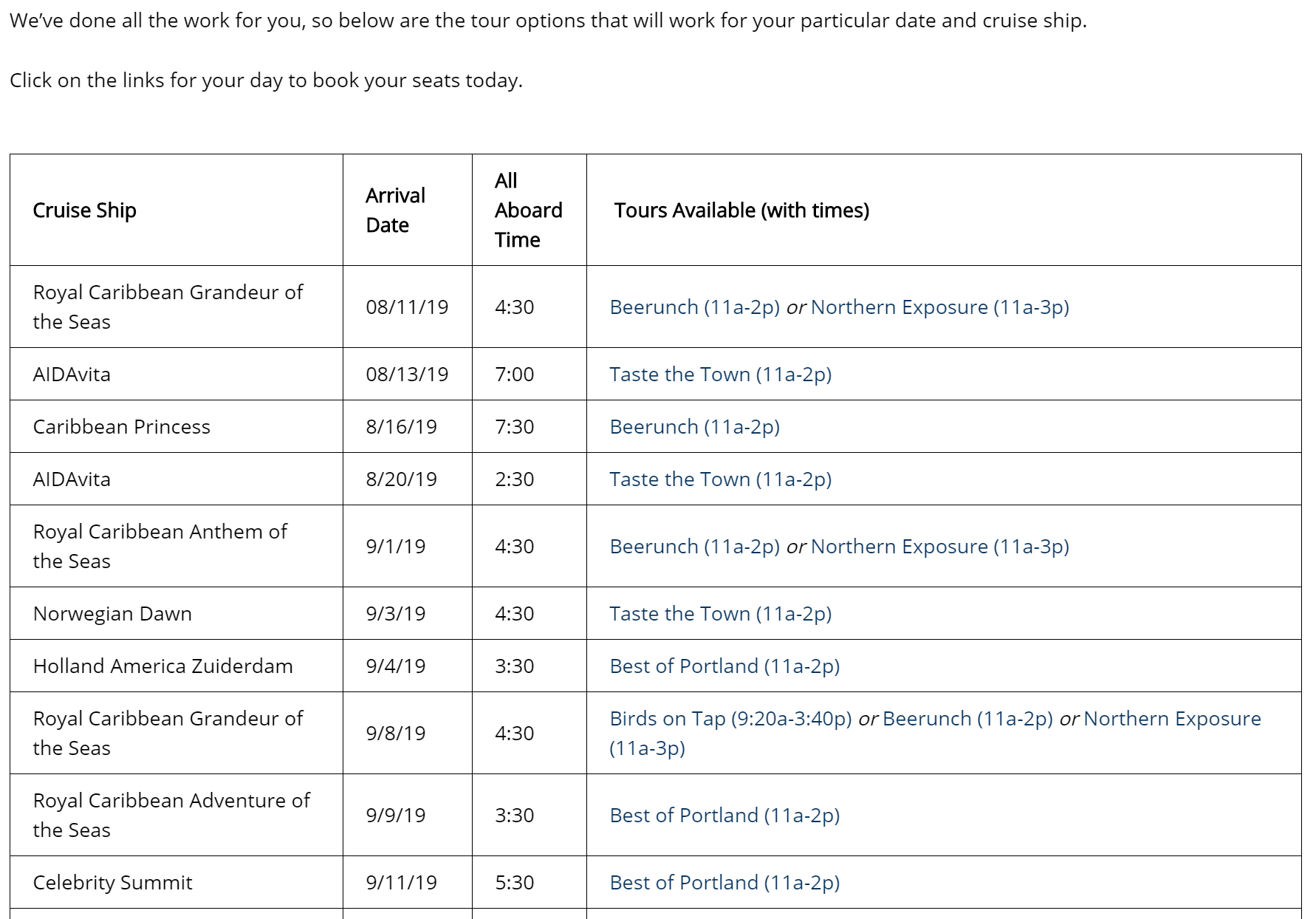Select the 9/11/19 arrival date

point(401,882)
